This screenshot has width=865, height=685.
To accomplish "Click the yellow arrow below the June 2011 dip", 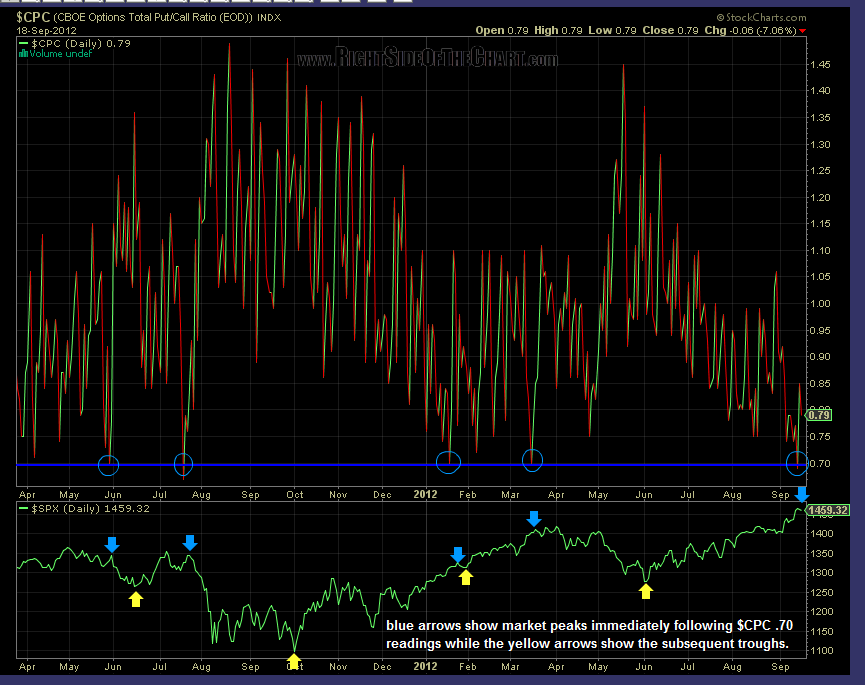I will (136, 598).
